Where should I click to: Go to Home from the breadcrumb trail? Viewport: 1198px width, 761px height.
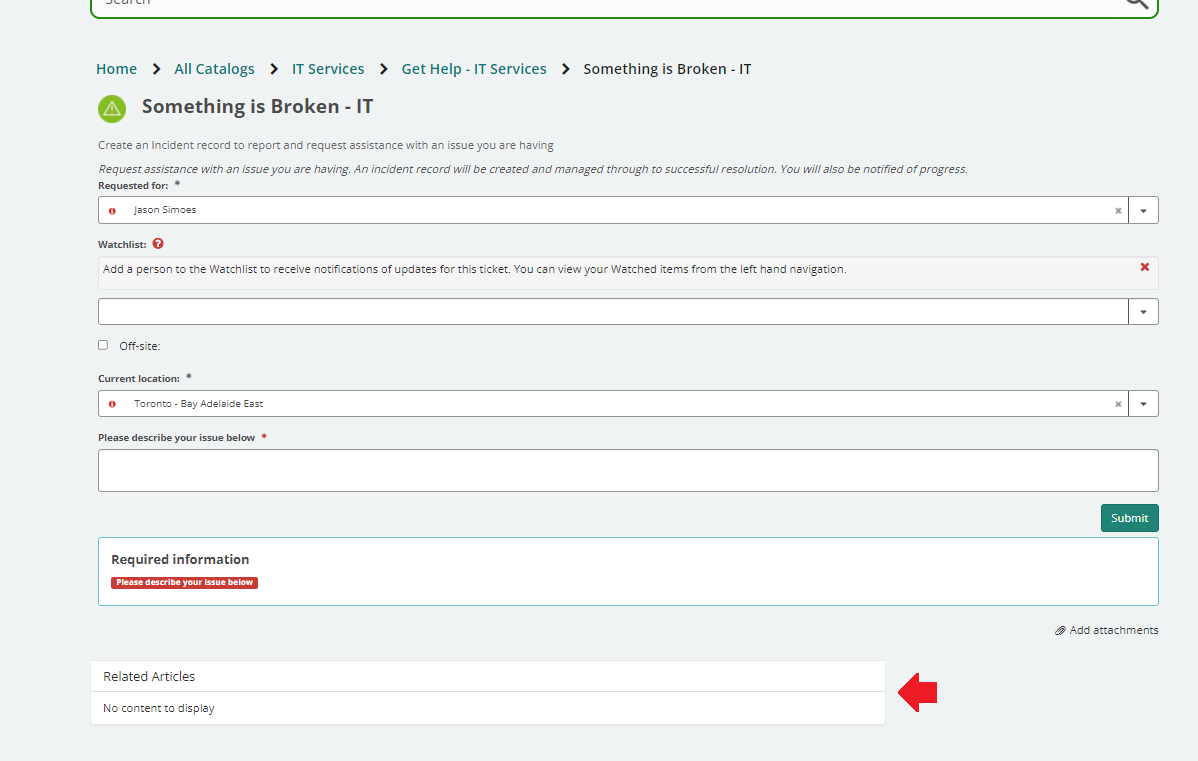coord(116,68)
